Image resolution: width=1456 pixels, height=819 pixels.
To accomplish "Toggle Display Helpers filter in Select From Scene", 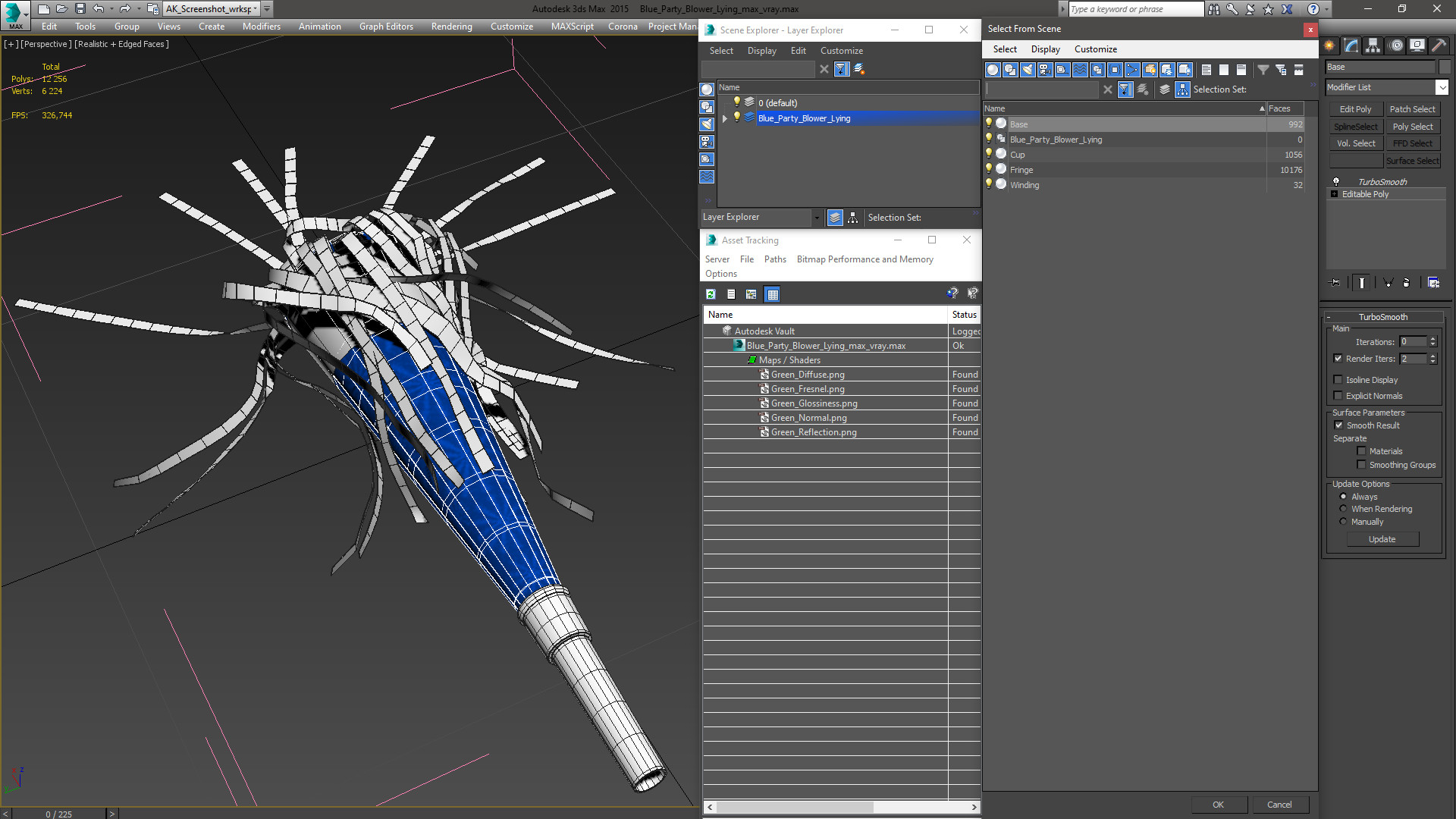I will [x=1062, y=70].
